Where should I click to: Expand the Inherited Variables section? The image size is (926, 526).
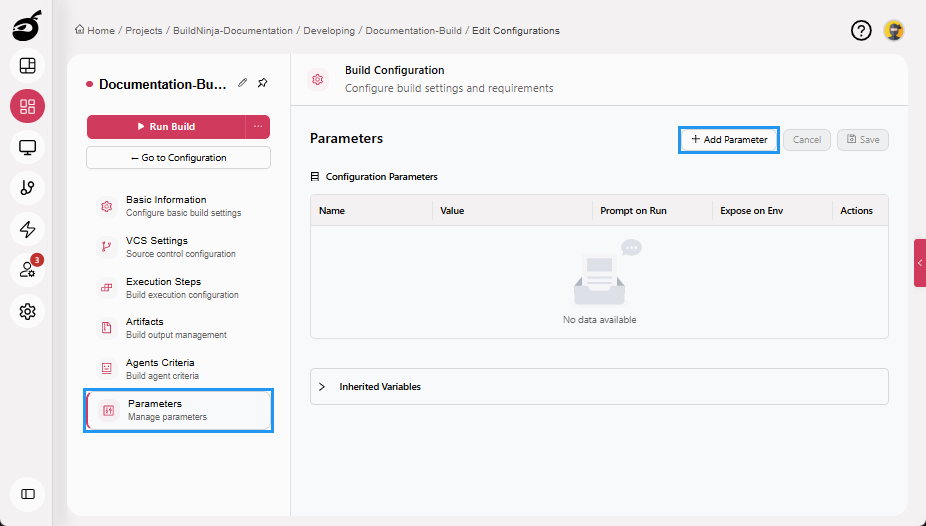(x=599, y=387)
